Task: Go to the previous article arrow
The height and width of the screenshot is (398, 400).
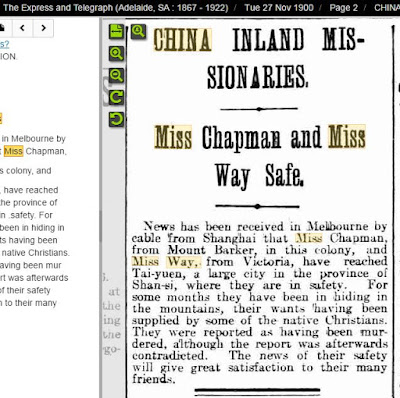Action: pos(22,28)
